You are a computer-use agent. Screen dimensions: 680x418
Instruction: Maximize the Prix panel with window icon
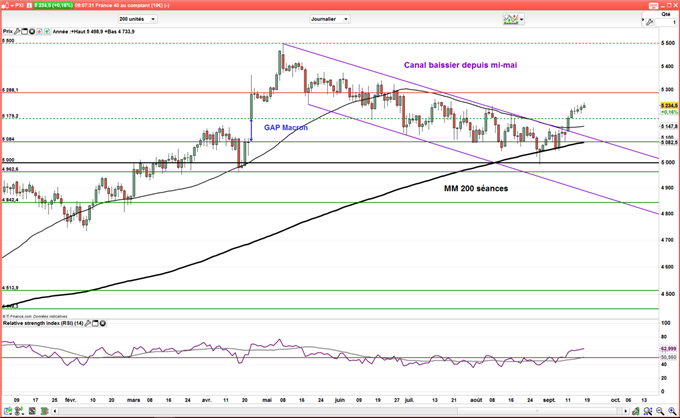24,32
